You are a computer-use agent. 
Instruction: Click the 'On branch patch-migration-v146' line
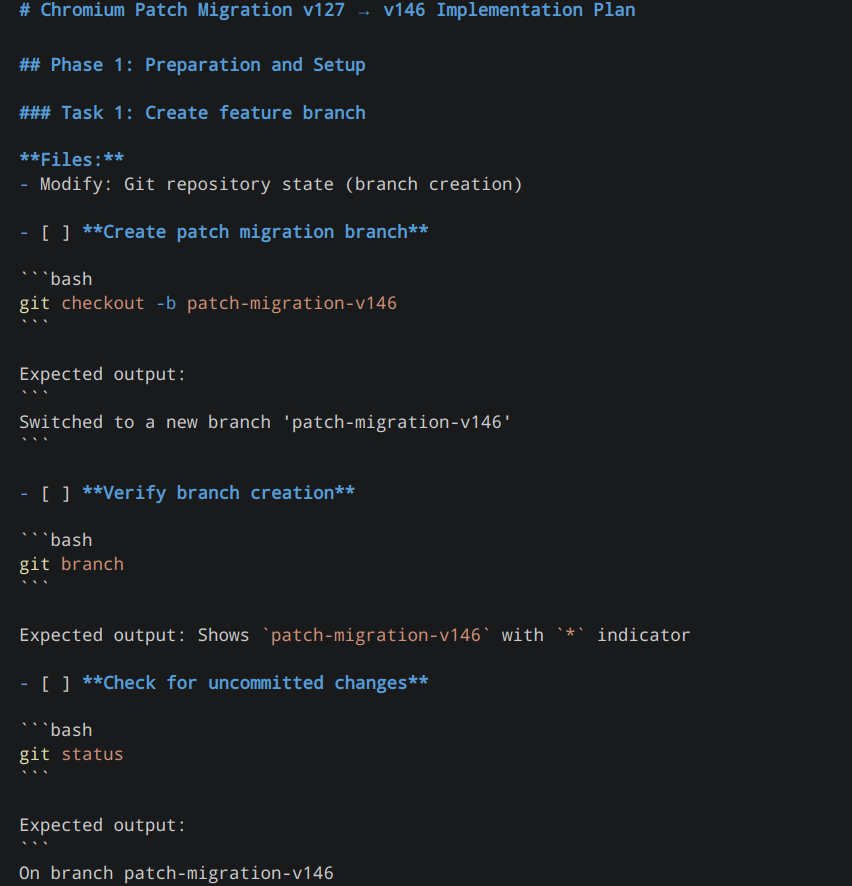176,873
